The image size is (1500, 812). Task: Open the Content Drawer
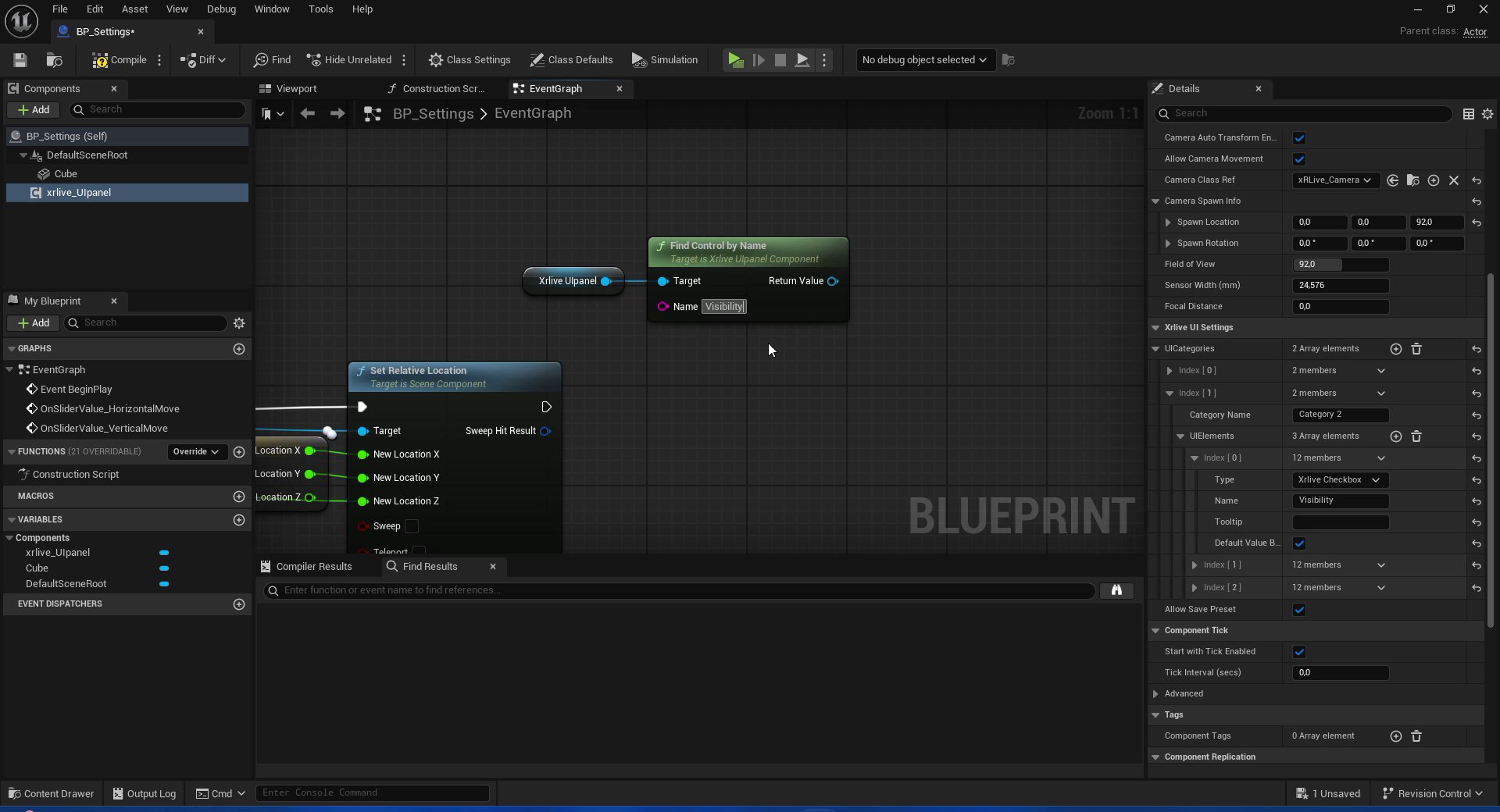pyautogui.click(x=51, y=793)
